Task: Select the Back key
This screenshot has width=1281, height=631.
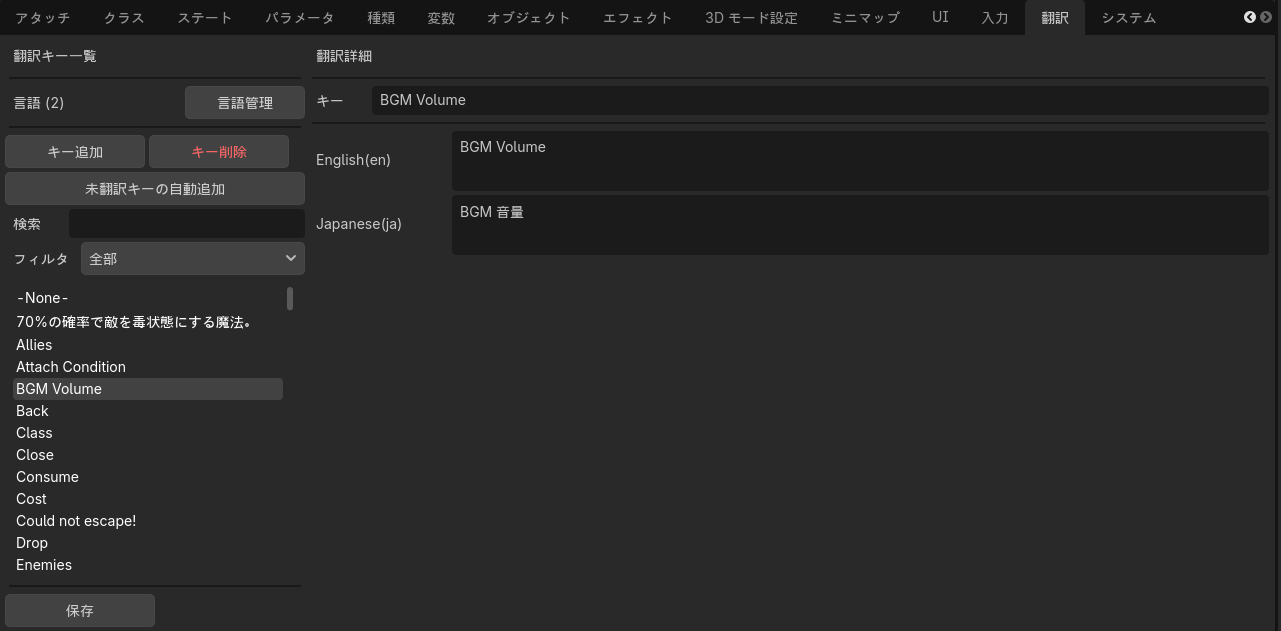Action: (148, 410)
